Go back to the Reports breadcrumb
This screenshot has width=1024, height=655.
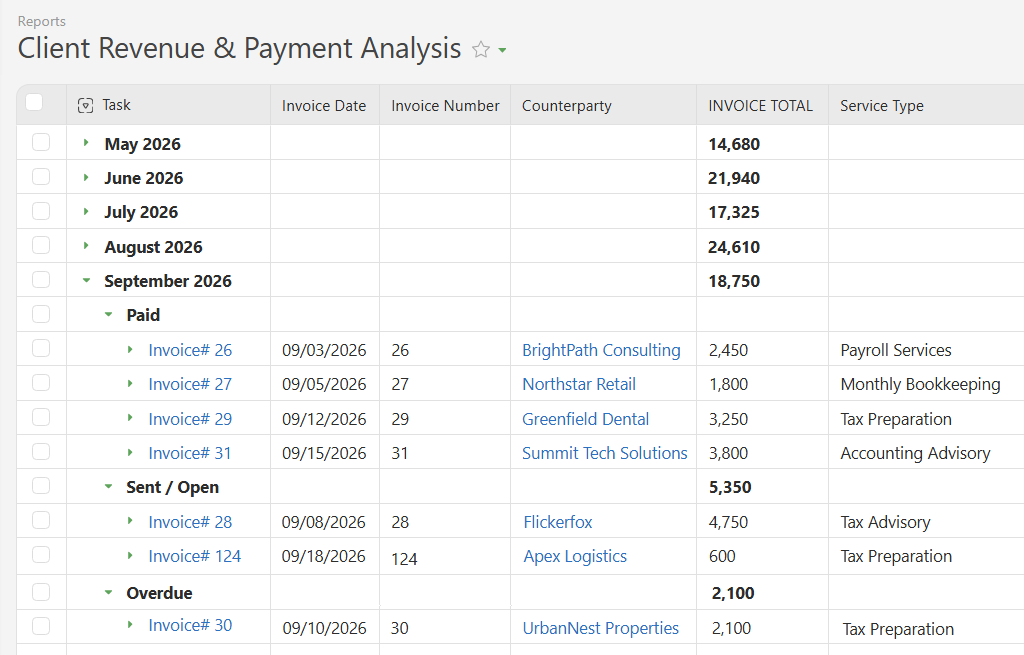(42, 21)
